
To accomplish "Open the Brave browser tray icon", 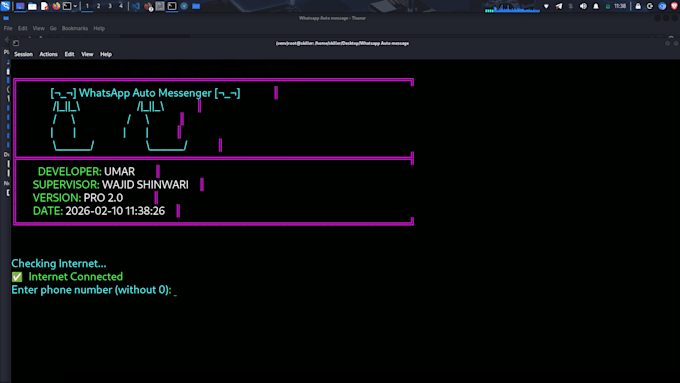I will 674,6.
